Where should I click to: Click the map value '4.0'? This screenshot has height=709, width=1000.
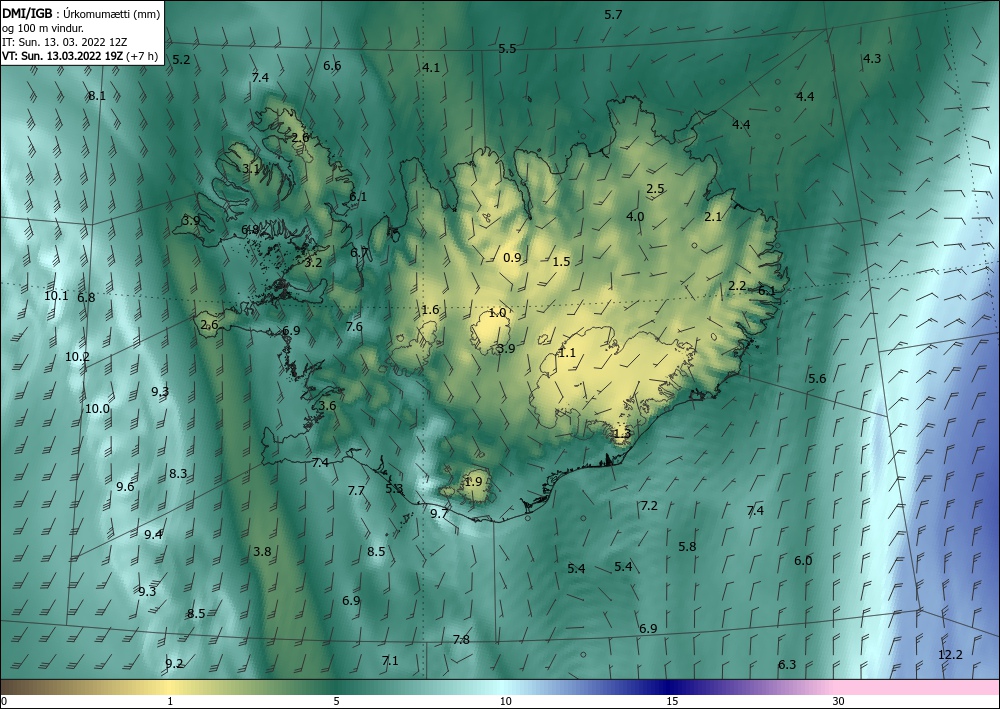pyautogui.click(x=635, y=217)
